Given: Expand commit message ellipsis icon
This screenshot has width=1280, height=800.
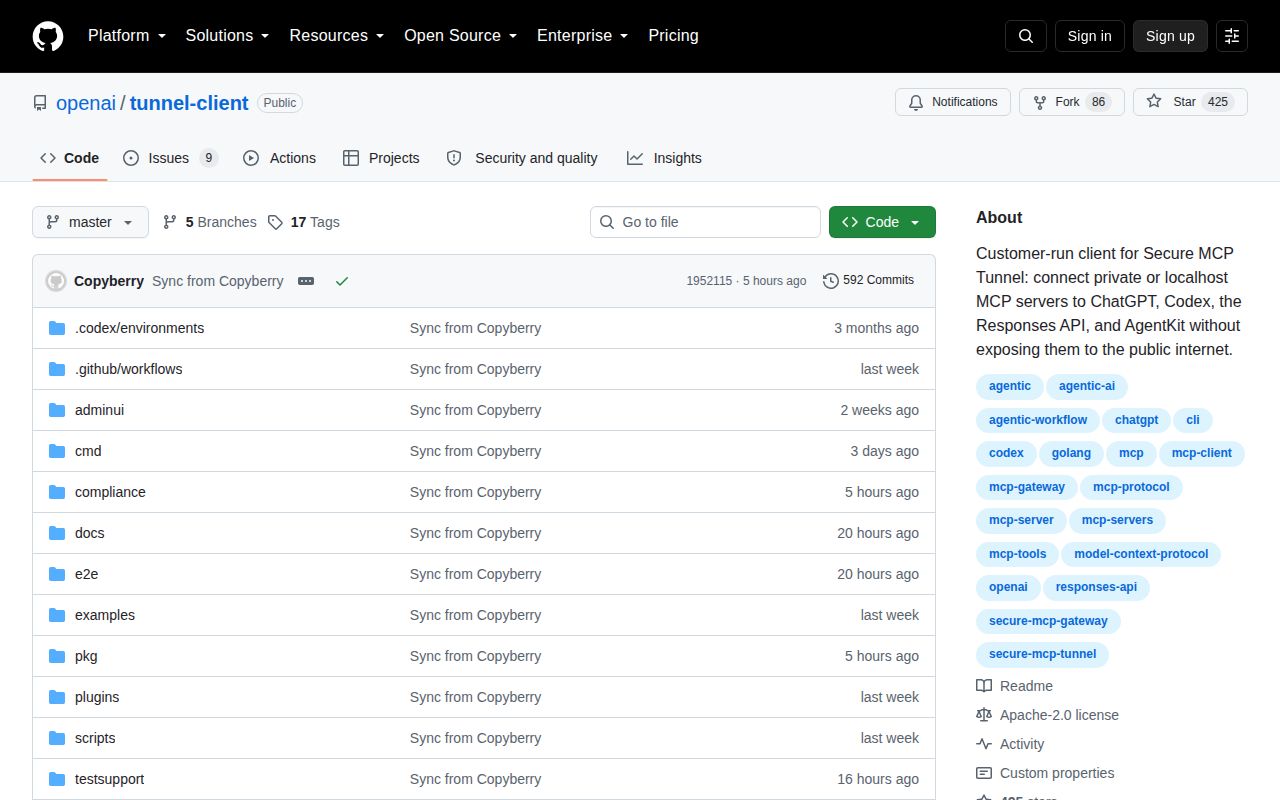Looking at the screenshot, I should click(x=306, y=281).
